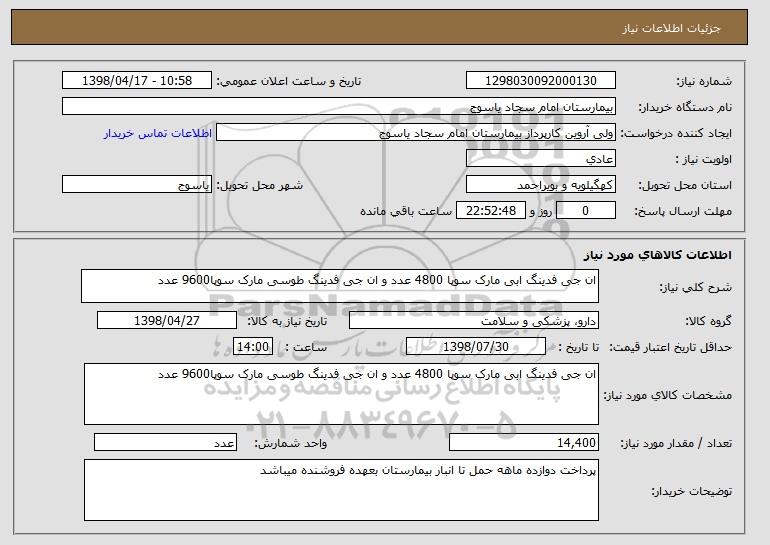The width and height of the screenshot is (770, 545).
Task: Click the priority field عادی
Action: (541, 159)
